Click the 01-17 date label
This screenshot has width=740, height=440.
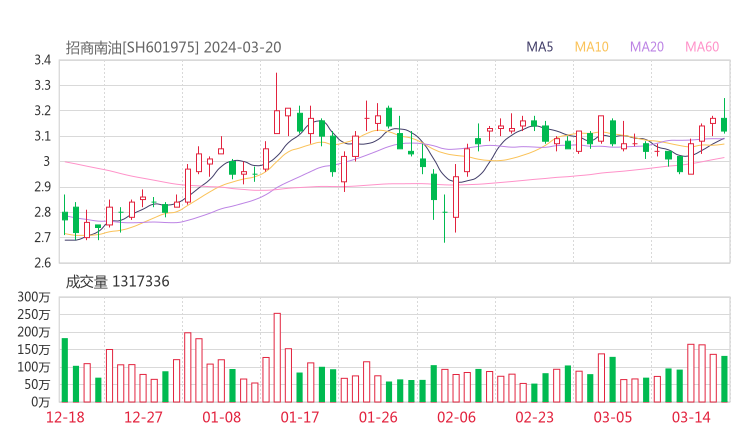point(300,417)
